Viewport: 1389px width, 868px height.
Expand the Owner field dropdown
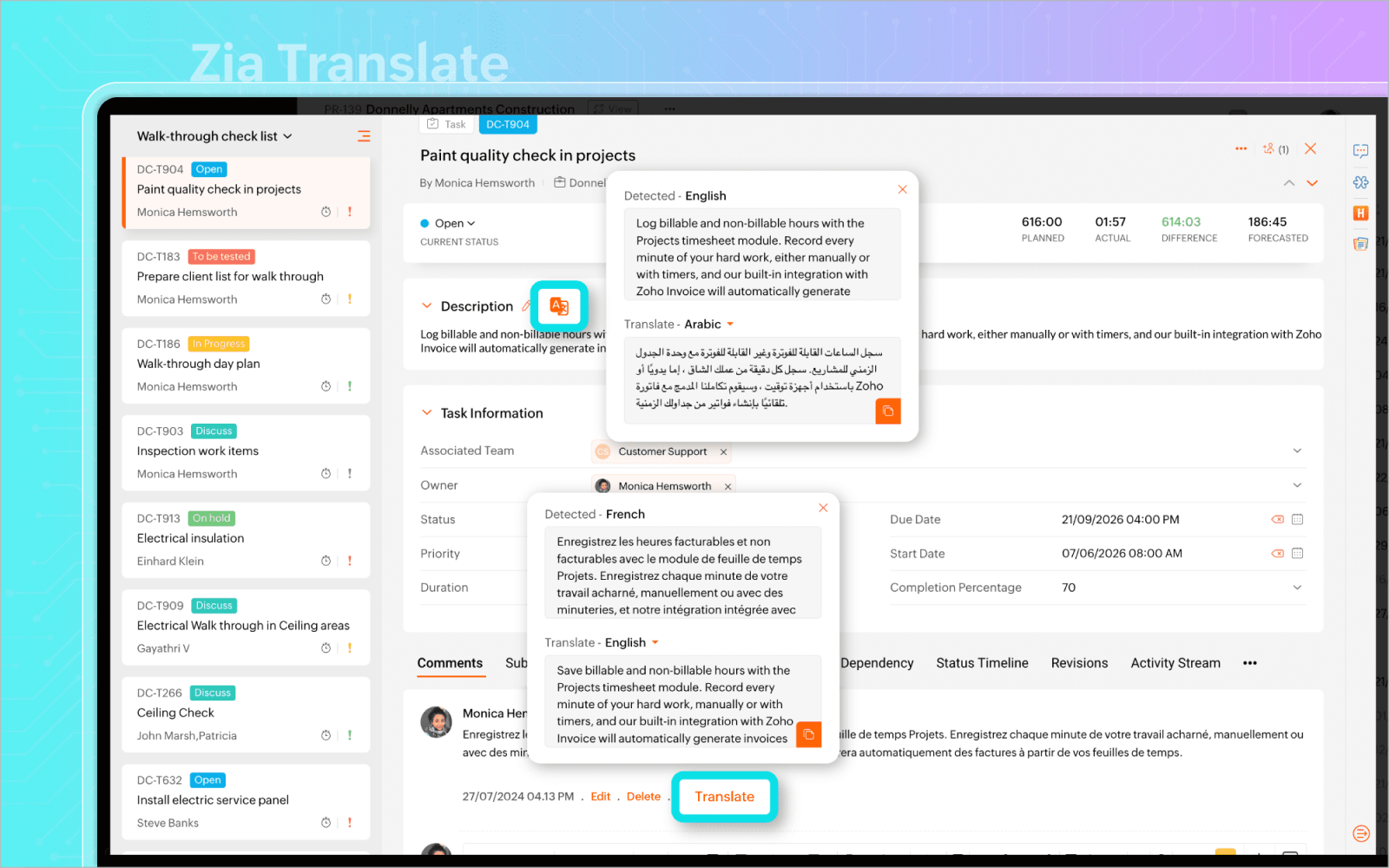(1297, 485)
